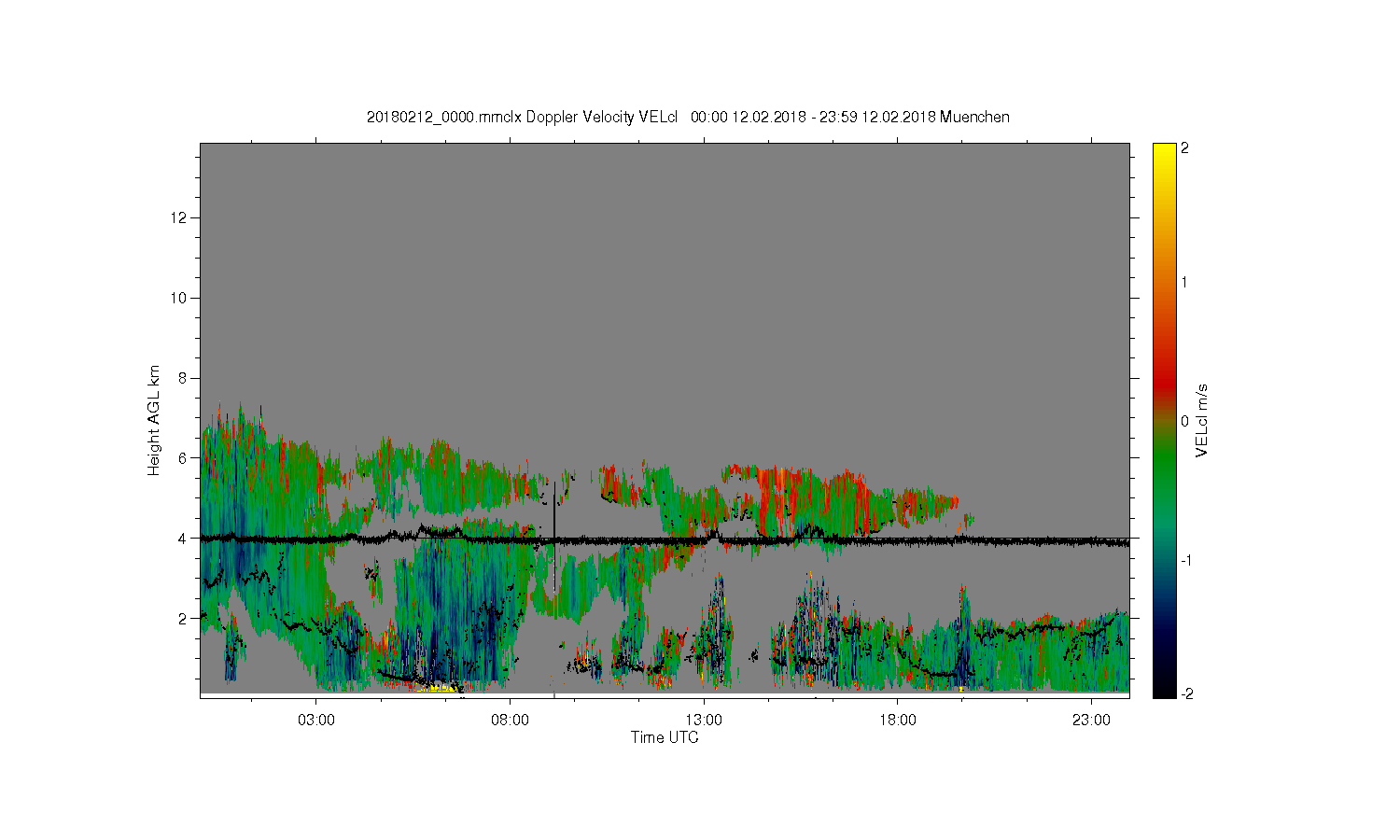This screenshot has height=840, width=1400.
Task: Click the 'Time UTC' x-axis label
Action: [x=665, y=737]
